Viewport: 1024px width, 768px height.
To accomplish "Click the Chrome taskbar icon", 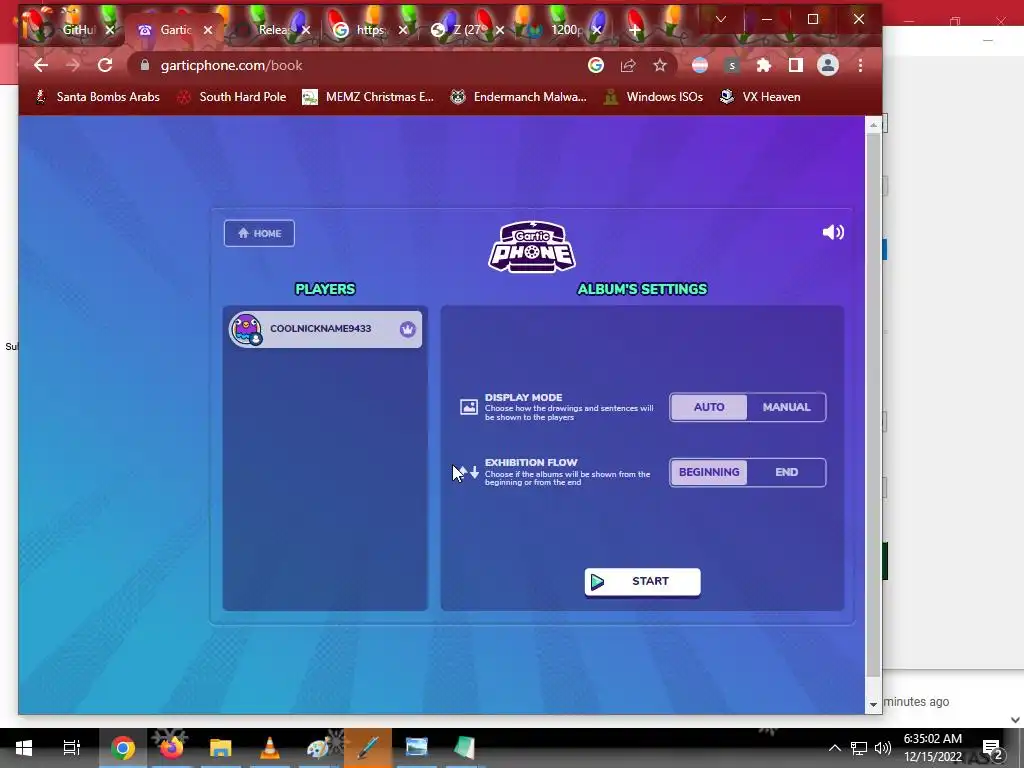I will (122, 748).
